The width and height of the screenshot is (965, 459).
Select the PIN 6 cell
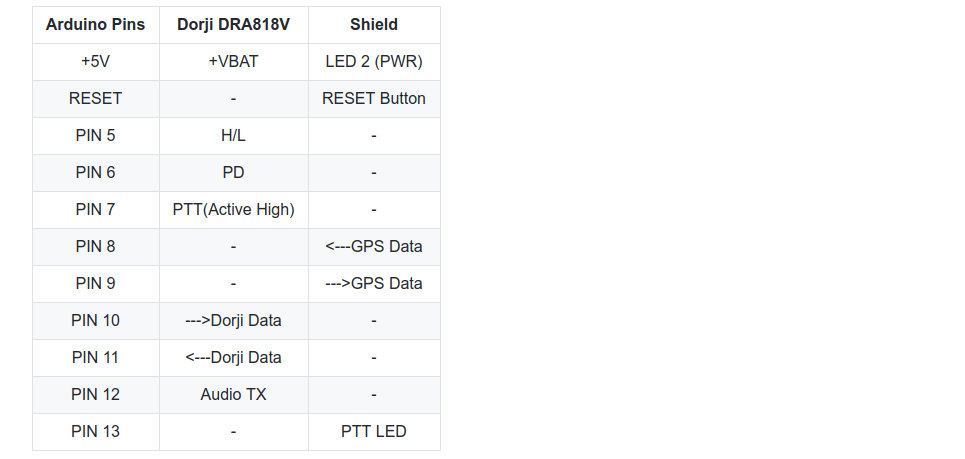point(95,172)
